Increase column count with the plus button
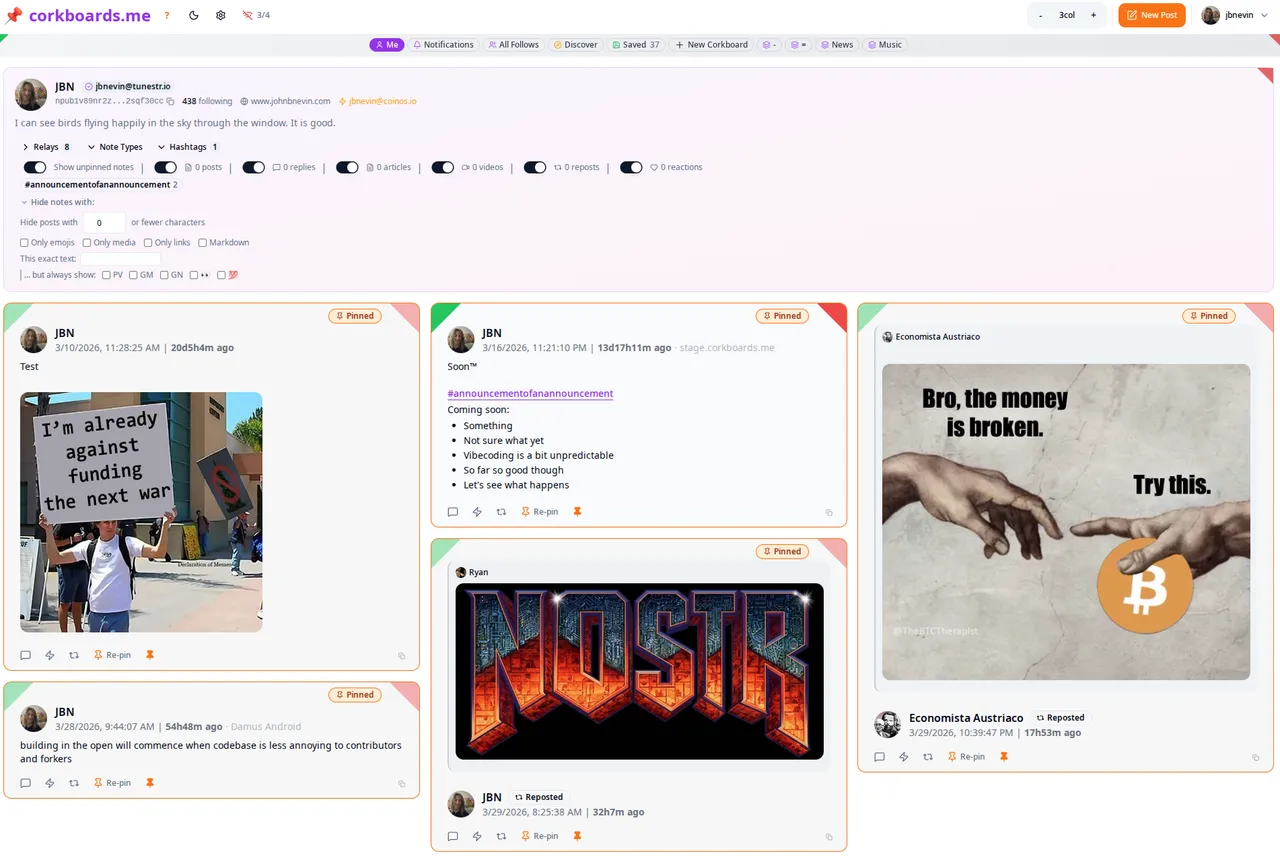The height and width of the screenshot is (860, 1280). coord(1093,15)
